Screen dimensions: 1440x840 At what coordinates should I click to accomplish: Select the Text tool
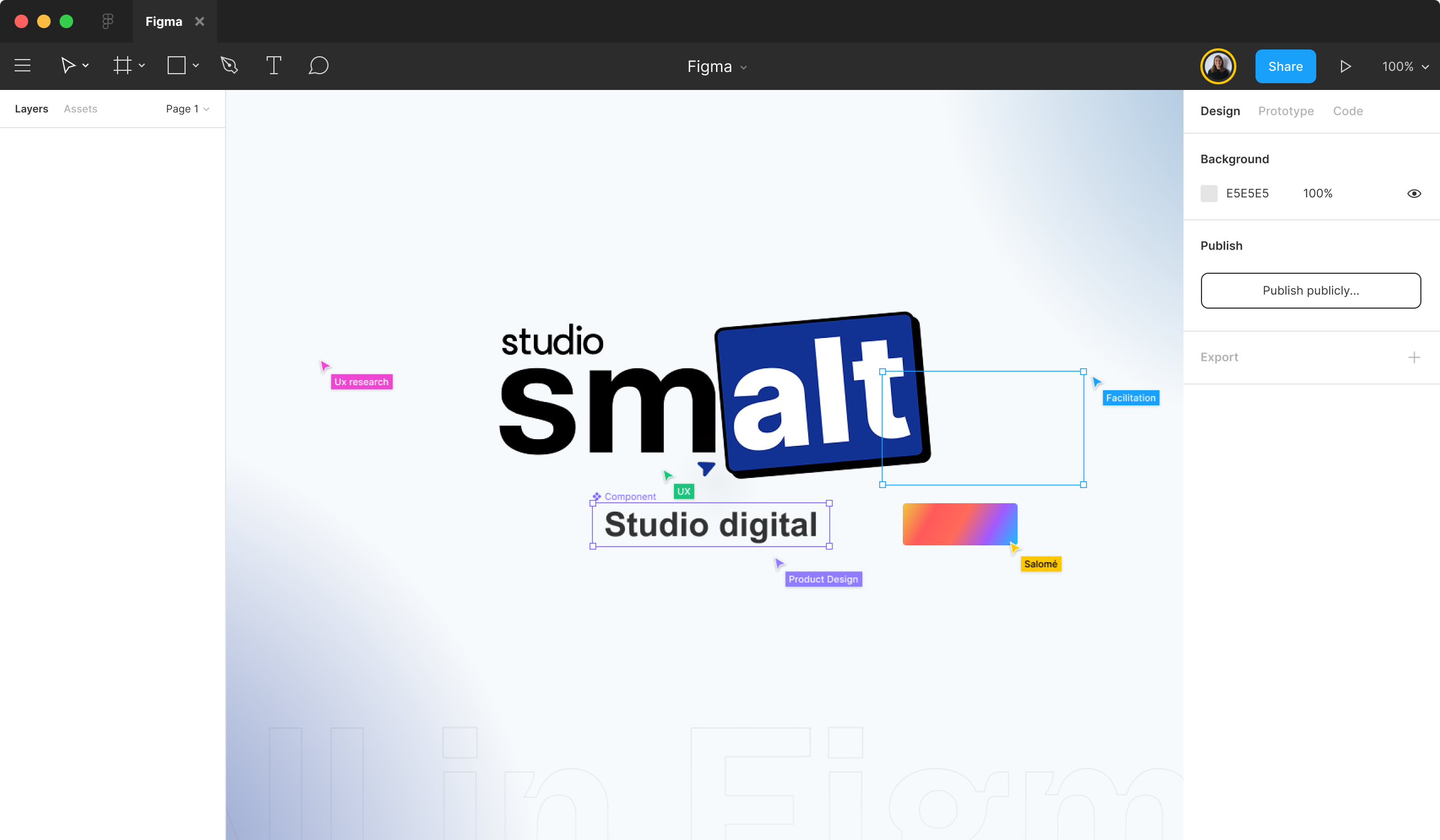(274, 66)
